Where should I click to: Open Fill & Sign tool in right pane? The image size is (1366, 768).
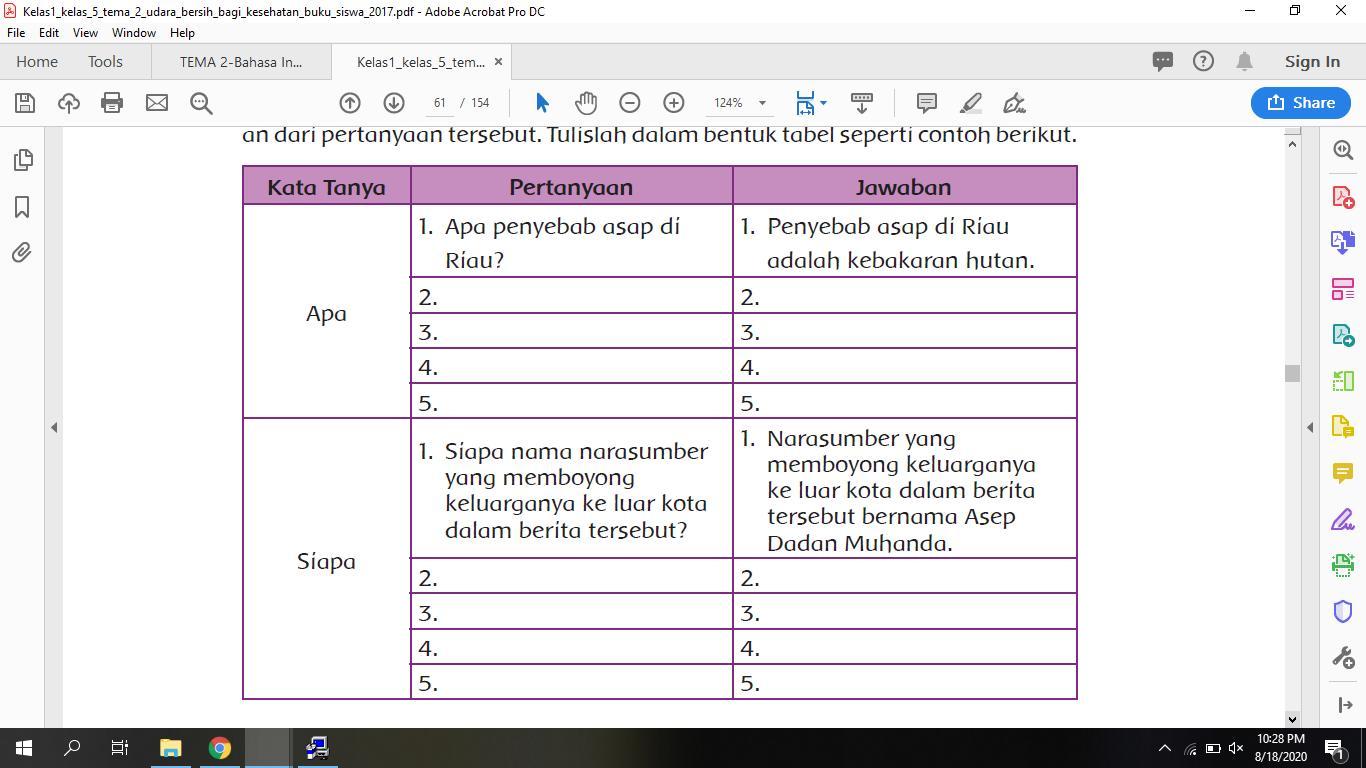point(1343,520)
